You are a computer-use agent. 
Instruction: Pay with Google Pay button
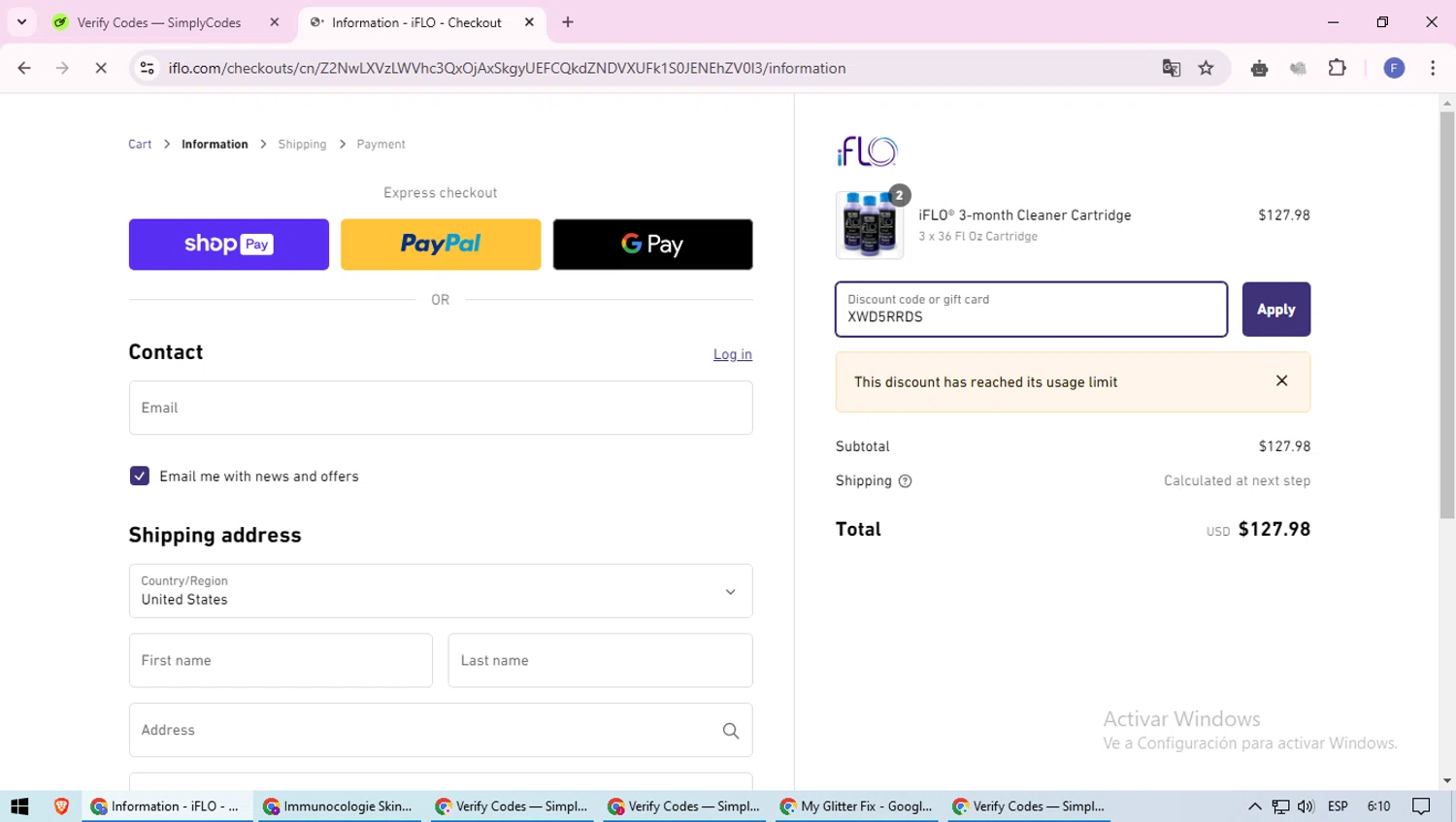652,244
